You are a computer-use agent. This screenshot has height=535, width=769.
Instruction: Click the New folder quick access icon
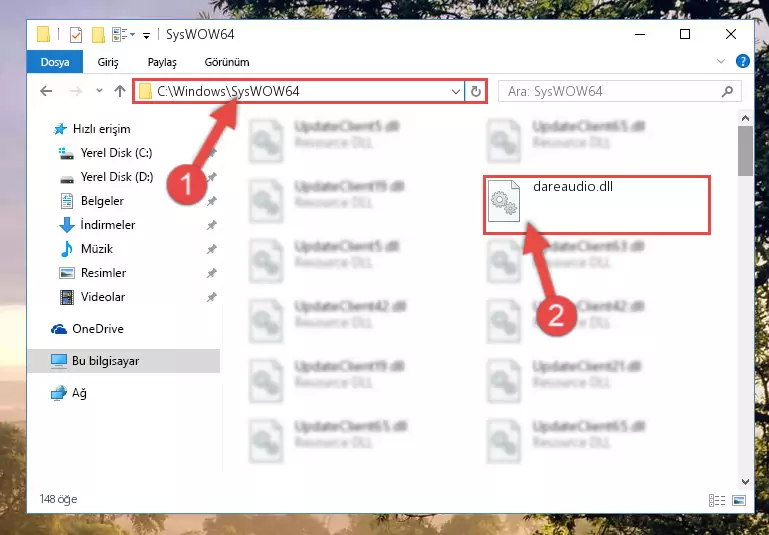point(98,35)
